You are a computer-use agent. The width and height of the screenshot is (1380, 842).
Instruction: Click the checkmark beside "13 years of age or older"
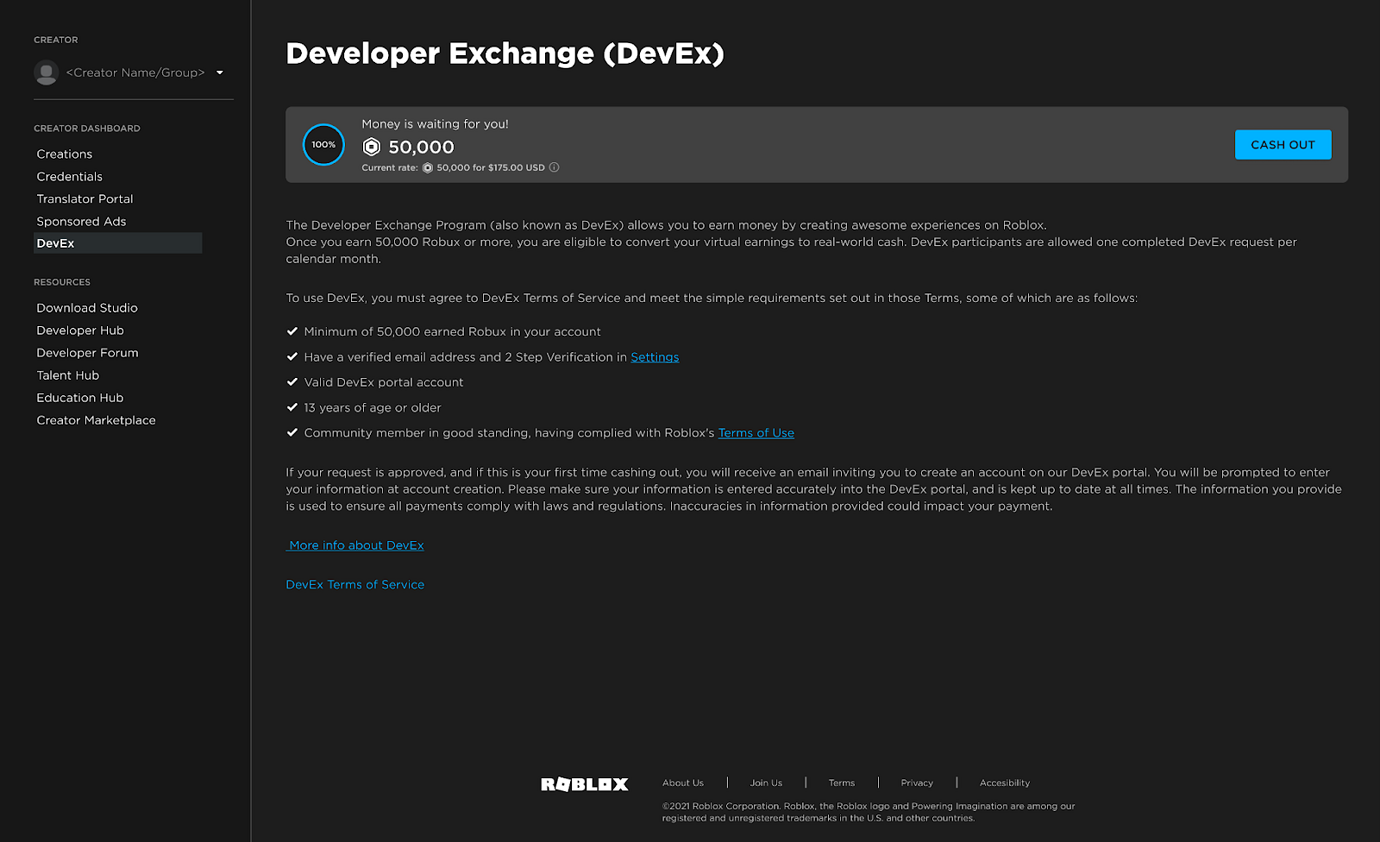(292, 407)
